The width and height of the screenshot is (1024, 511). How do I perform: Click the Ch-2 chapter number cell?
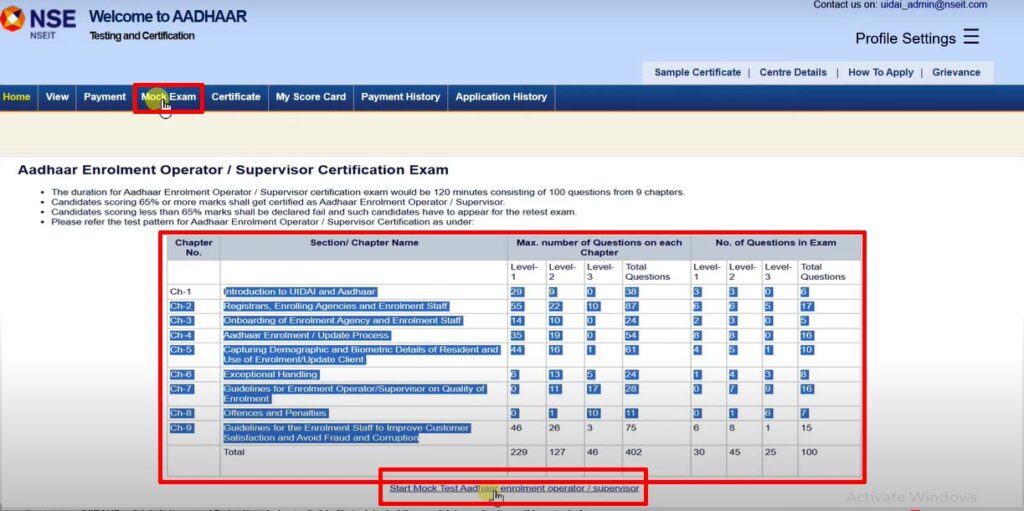[193, 306]
